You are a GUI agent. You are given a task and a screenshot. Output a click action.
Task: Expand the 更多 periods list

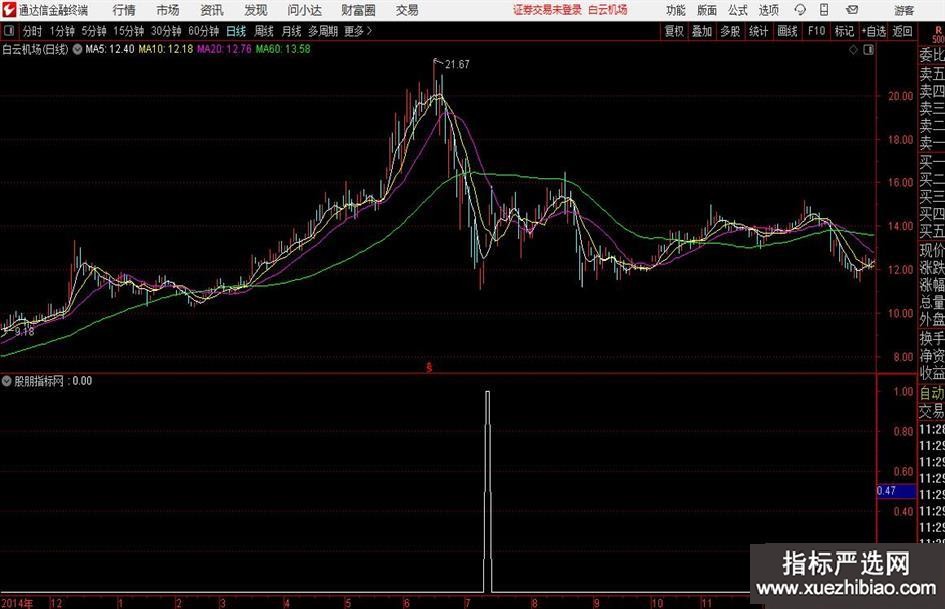coord(358,31)
